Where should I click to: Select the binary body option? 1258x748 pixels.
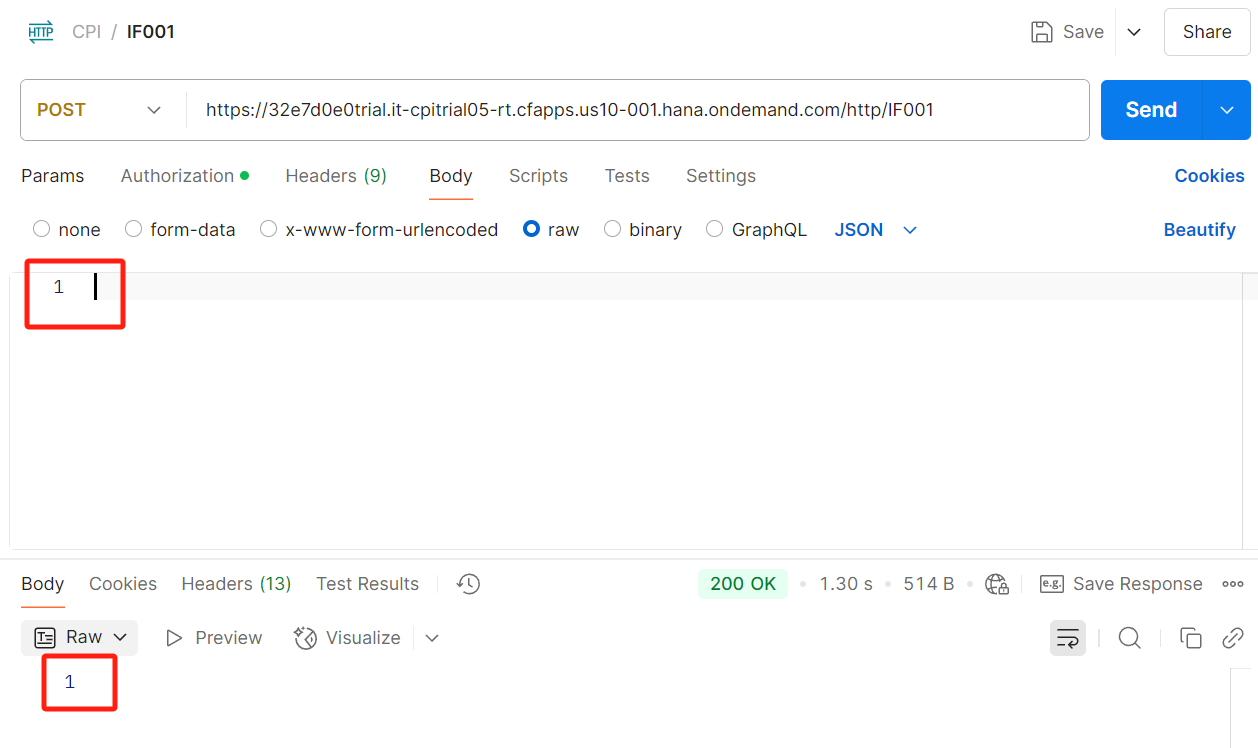pyautogui.click(x=612, y=229)
